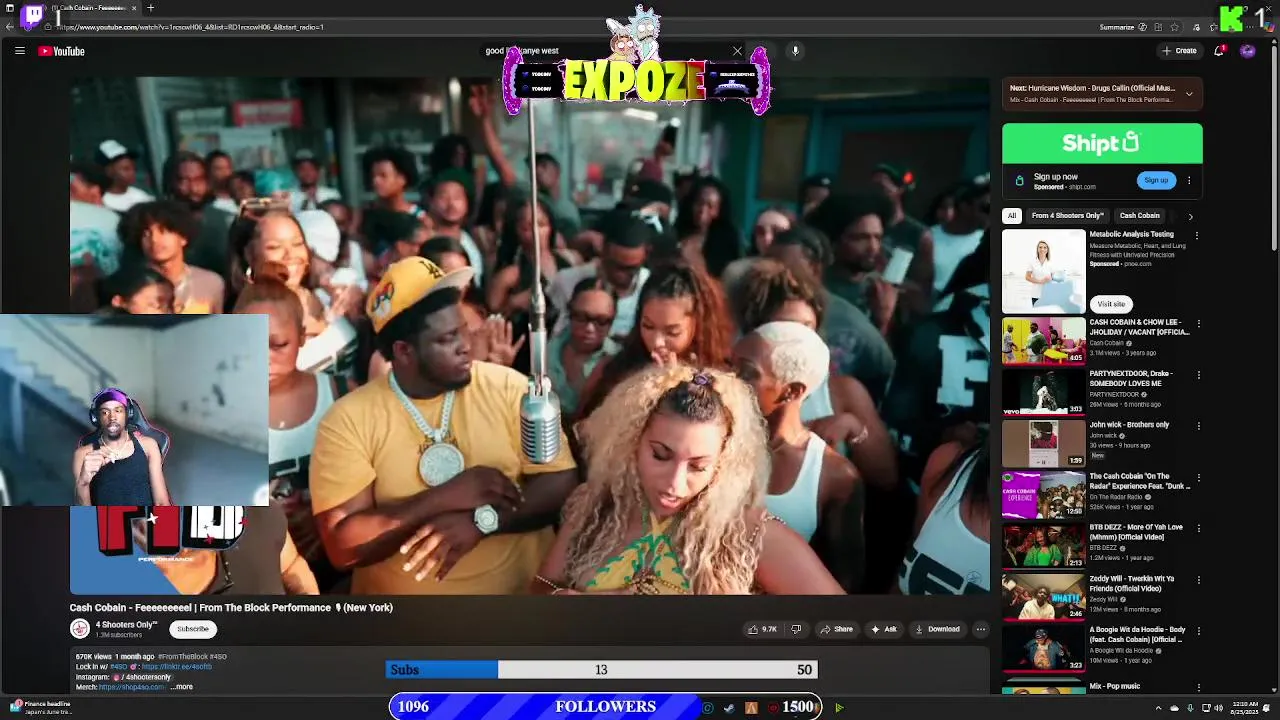
Task: Share the Cash Cobain video
Action: [x=837, y=629]
